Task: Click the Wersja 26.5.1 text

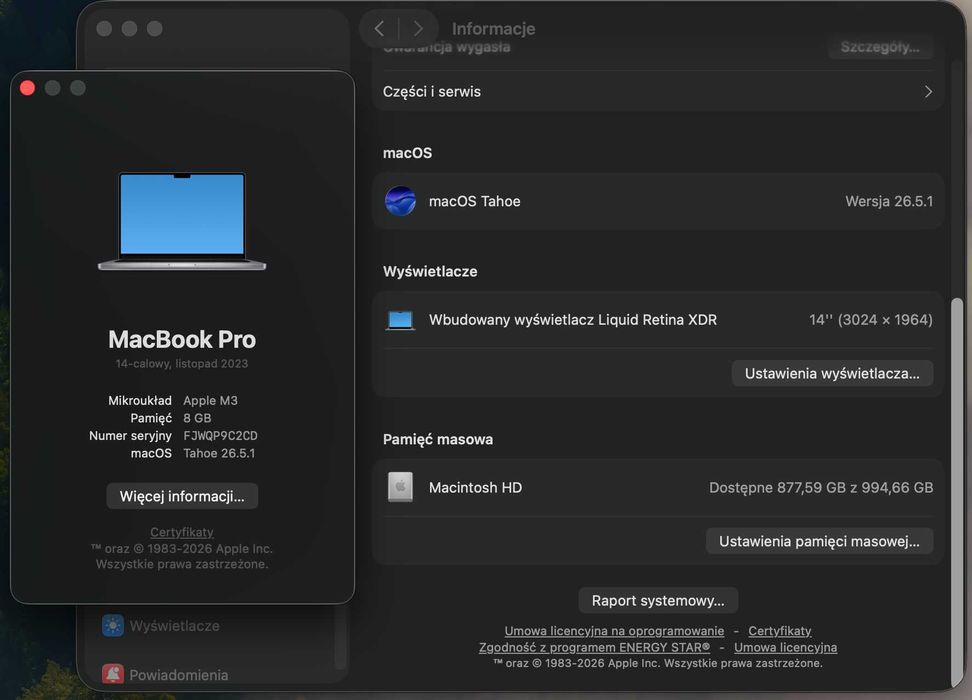Action: [889, 201]
